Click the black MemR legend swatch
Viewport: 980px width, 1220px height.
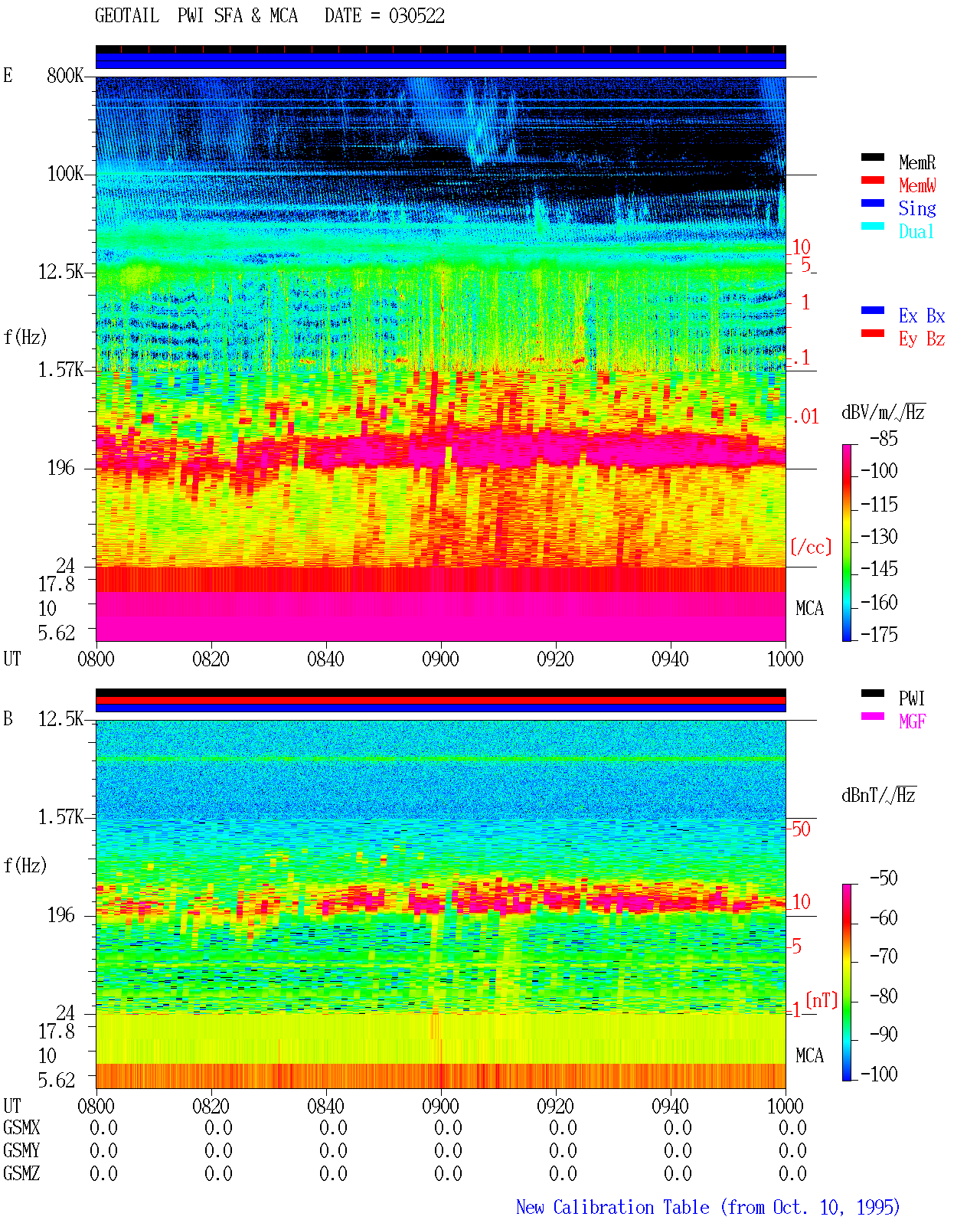(x=873, y=157)
